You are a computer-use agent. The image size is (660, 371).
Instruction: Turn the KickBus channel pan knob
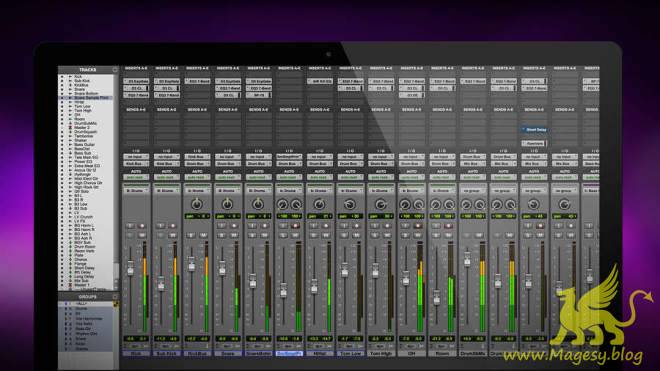197,204
